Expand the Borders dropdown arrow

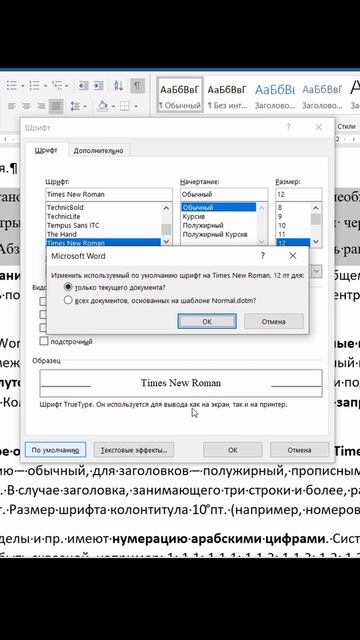136,107
